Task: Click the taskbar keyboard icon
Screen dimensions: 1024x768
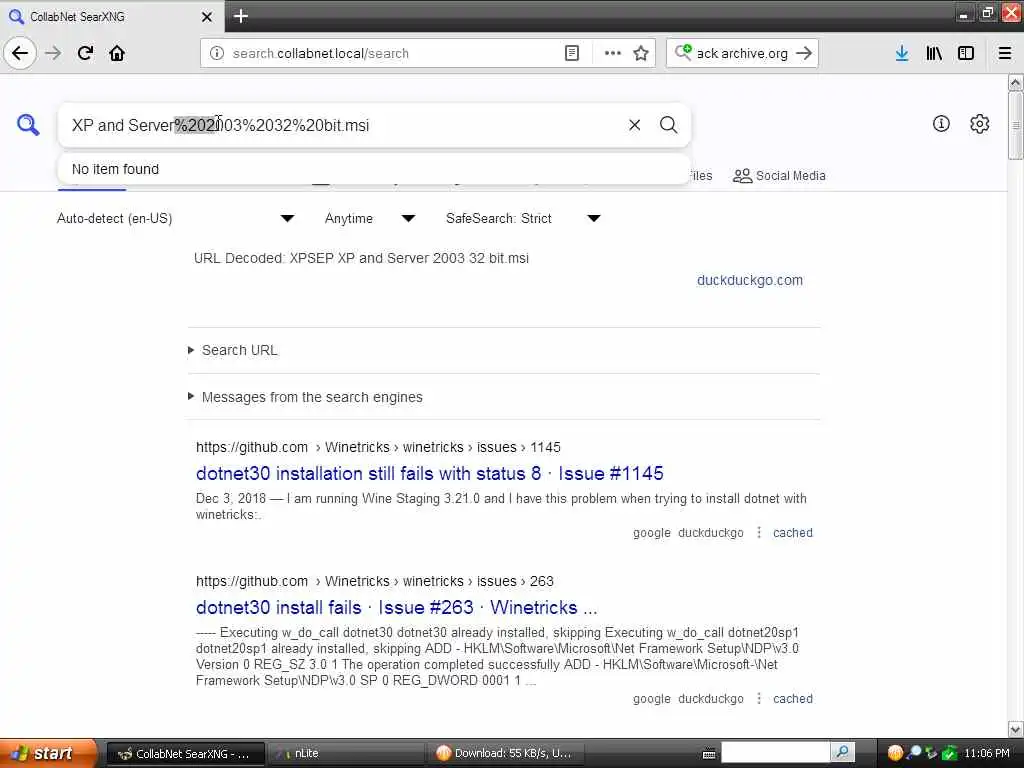Action: [x=709, y=754]
